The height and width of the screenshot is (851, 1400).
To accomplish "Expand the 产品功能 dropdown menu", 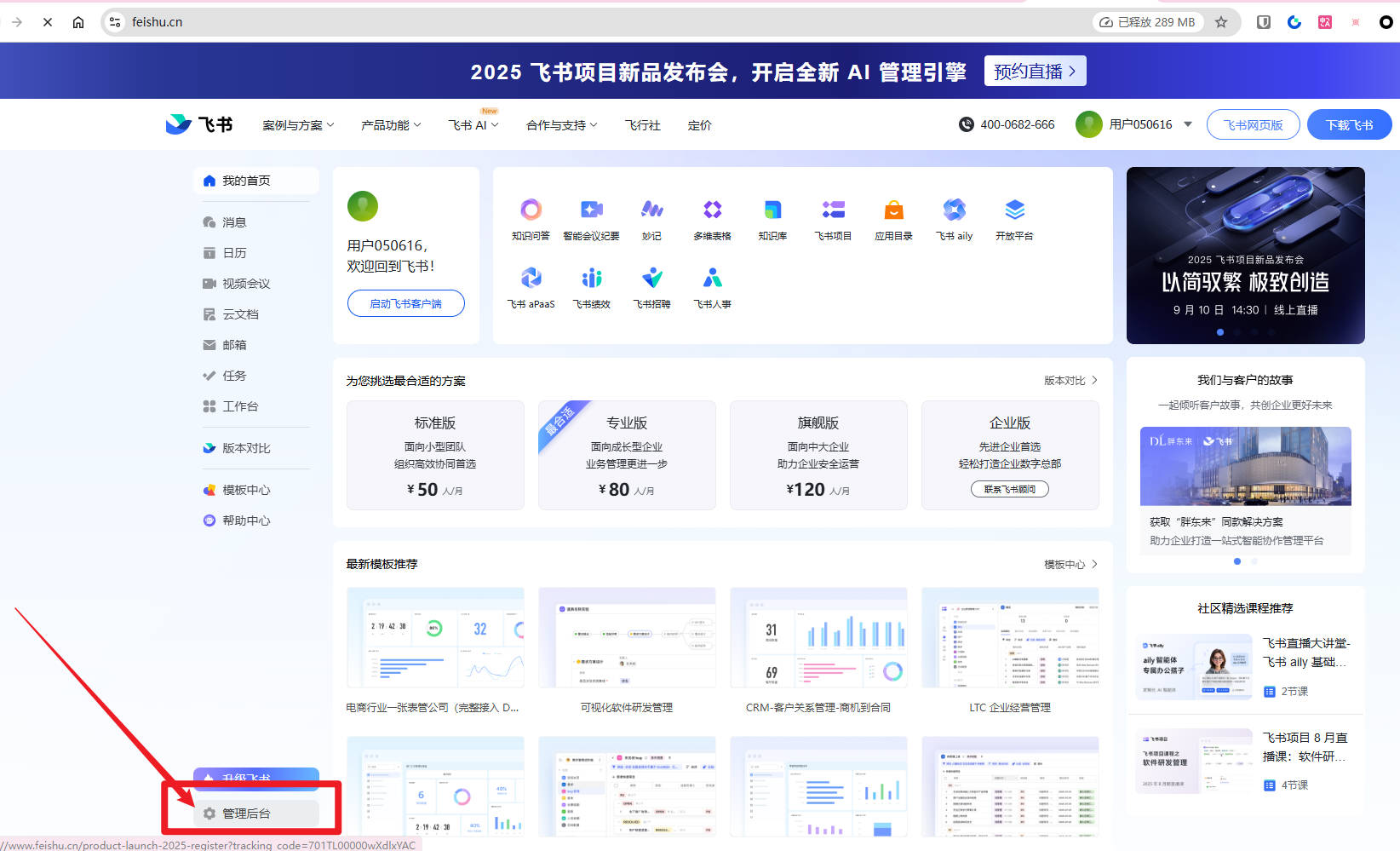I will [x=391, y=125].
